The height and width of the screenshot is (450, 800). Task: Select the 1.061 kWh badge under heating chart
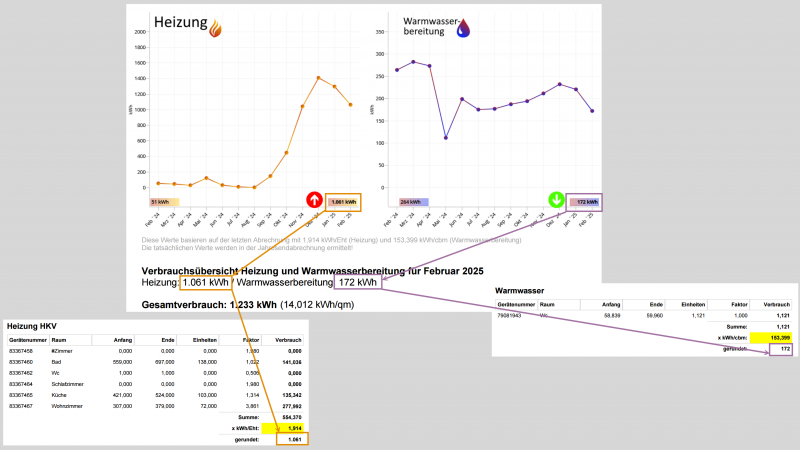point(343,202)
